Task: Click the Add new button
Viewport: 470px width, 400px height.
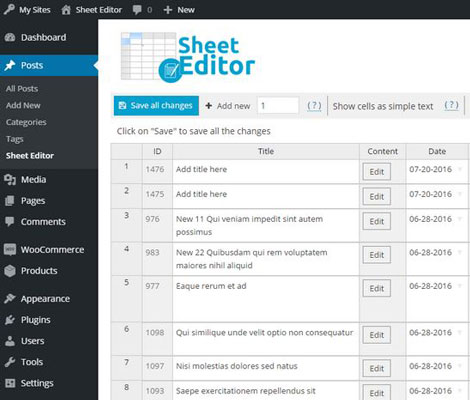Action: pyautogui.click(x=228, y=106)
